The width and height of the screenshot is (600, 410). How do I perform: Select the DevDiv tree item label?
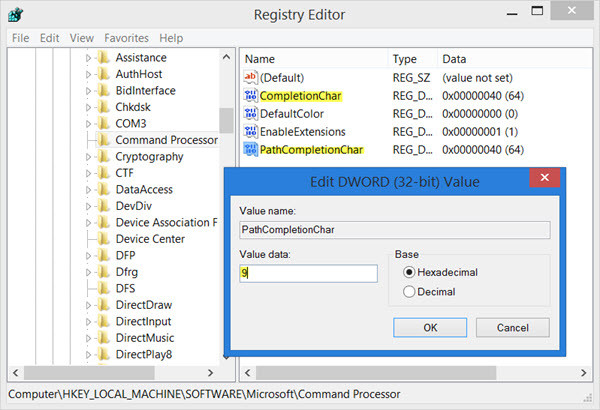click(x=134, y=206)
